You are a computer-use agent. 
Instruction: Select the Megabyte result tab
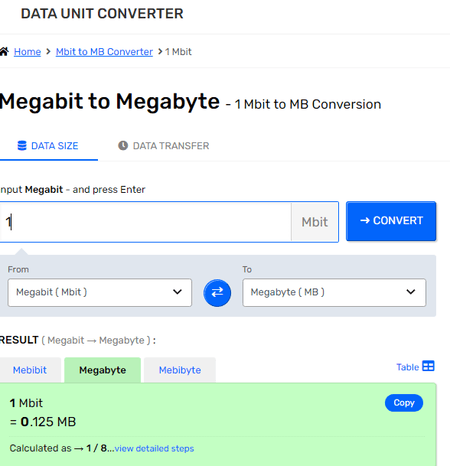click(103, 370)
